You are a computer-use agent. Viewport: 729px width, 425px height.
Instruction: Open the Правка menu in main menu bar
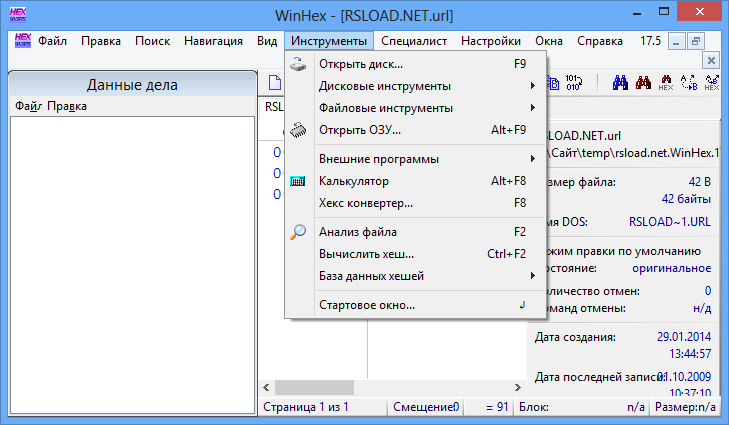[101, 41]
